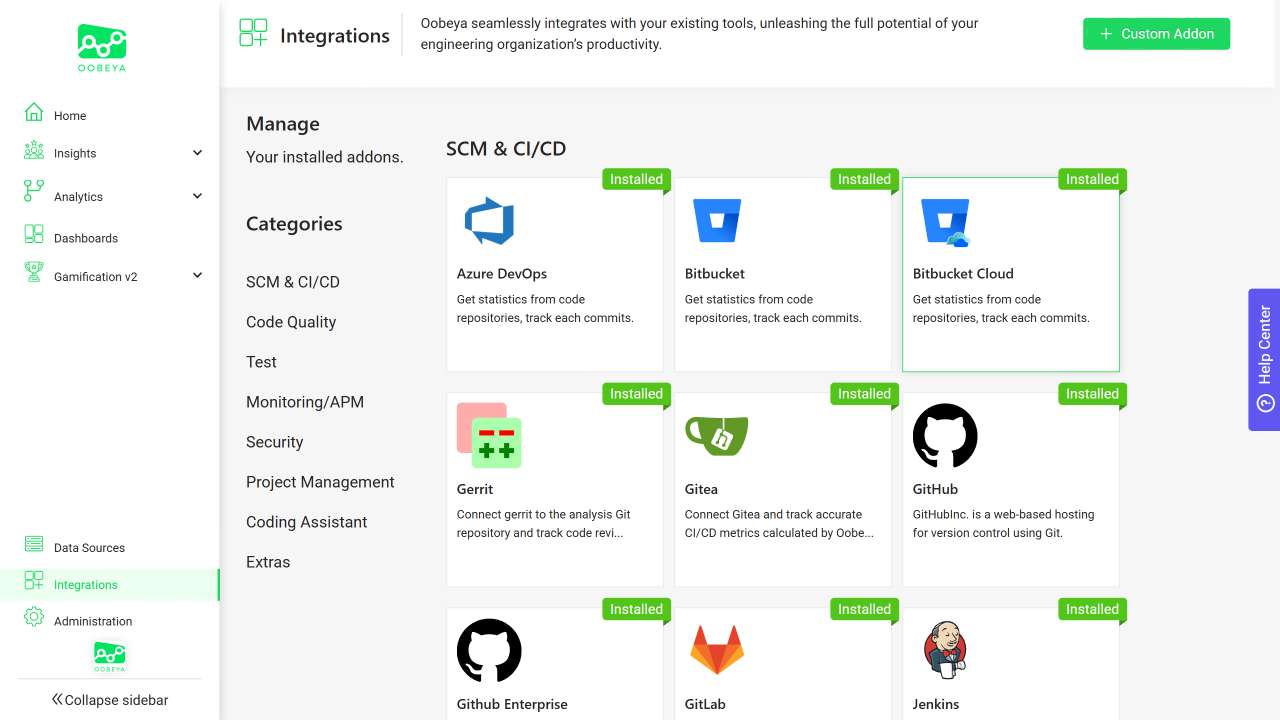Image resolution: width=1280 pixels, height=720 pixels.
Task: Select the Test category
Action: coord(261,362)
